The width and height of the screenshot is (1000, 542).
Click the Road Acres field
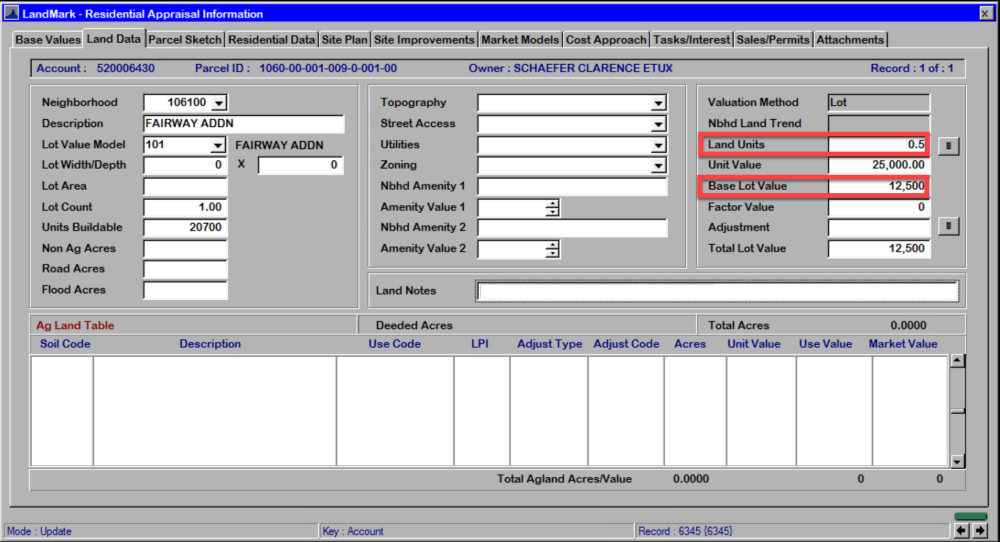tap(185, 269)
